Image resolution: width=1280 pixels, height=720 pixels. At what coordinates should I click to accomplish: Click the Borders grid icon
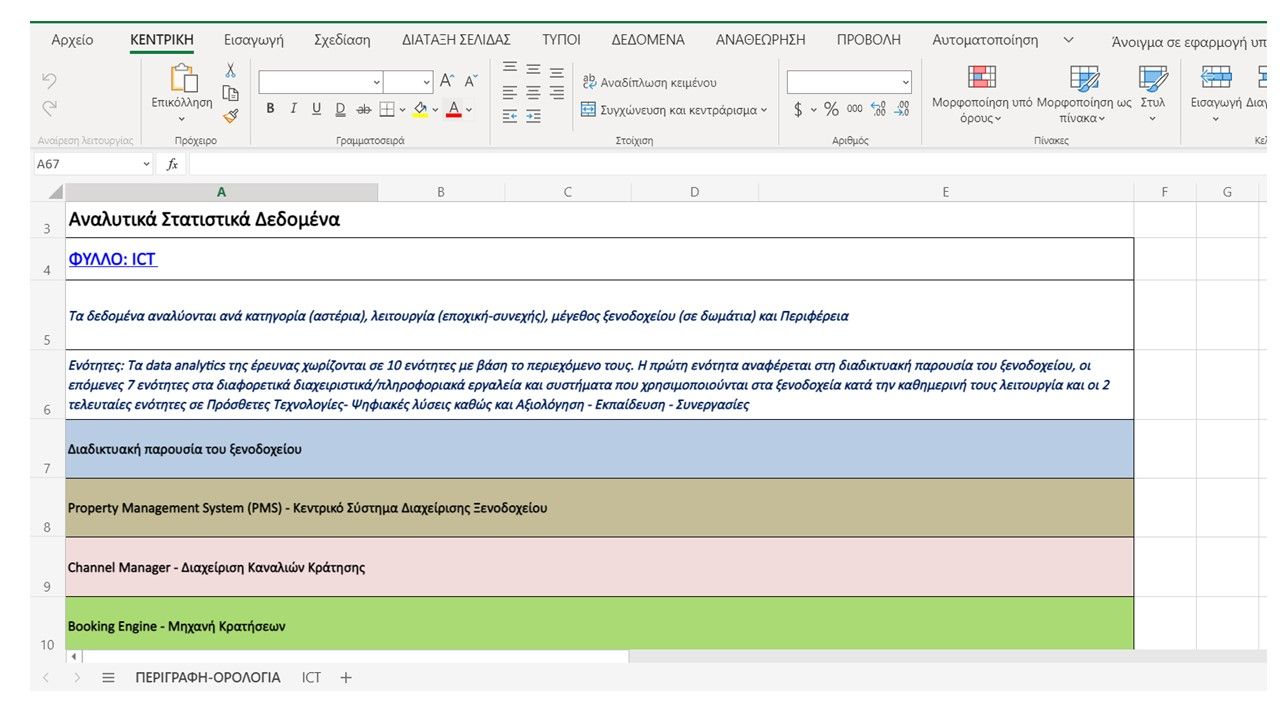pos(387,109)
